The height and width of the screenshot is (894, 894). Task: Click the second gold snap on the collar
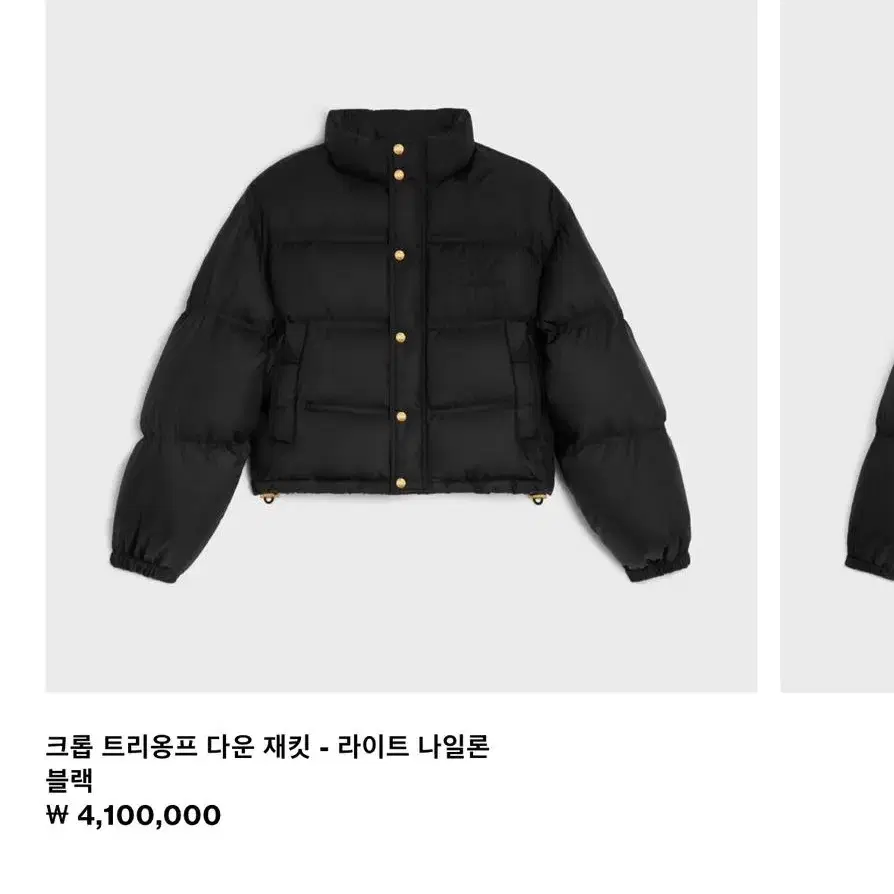click(x=399, y=174)
